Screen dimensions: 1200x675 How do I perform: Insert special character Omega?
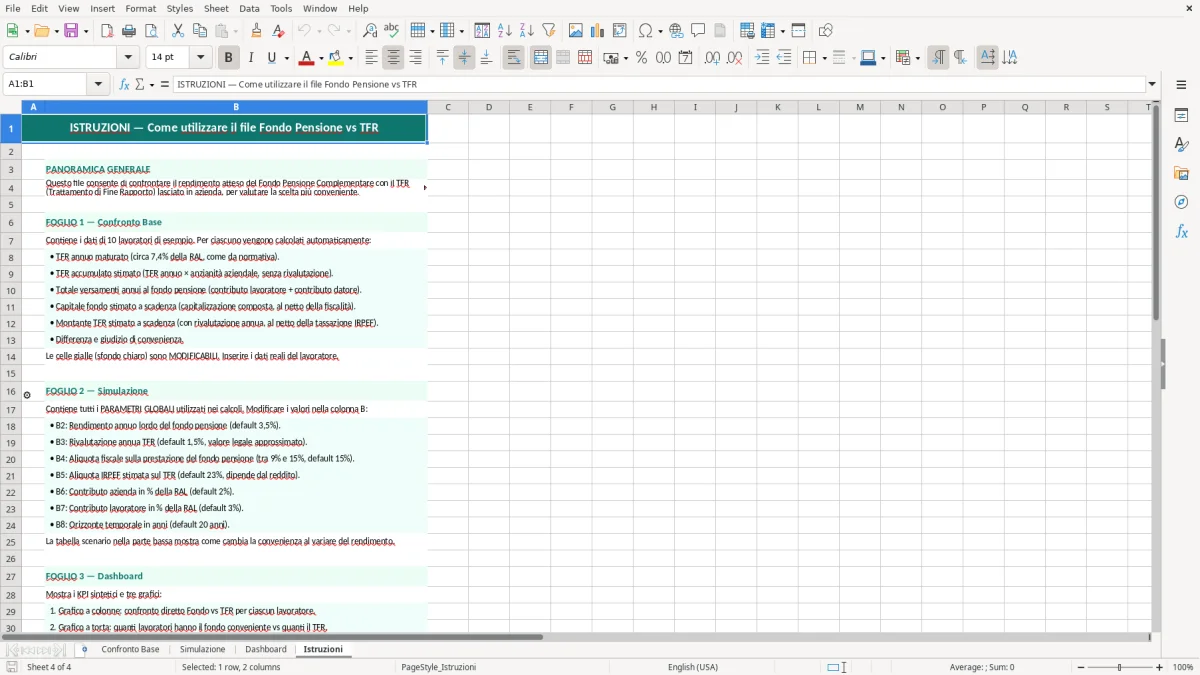tap(645, 31)
